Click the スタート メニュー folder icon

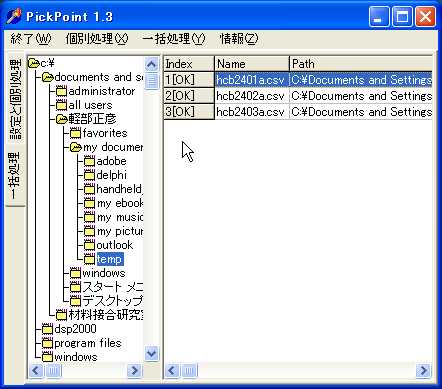click(x=75, y=287)
